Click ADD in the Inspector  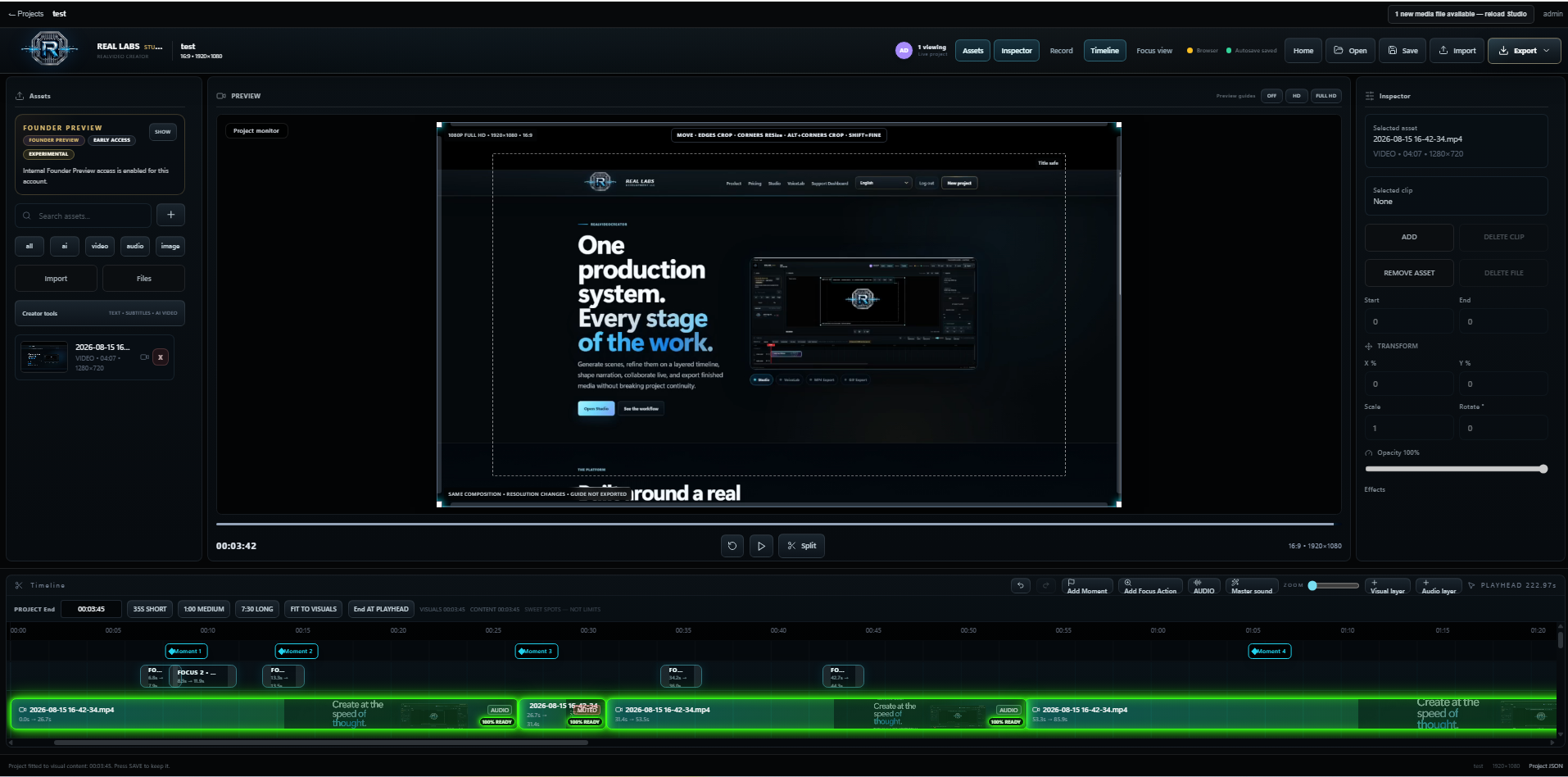(x=1409, y=237)
